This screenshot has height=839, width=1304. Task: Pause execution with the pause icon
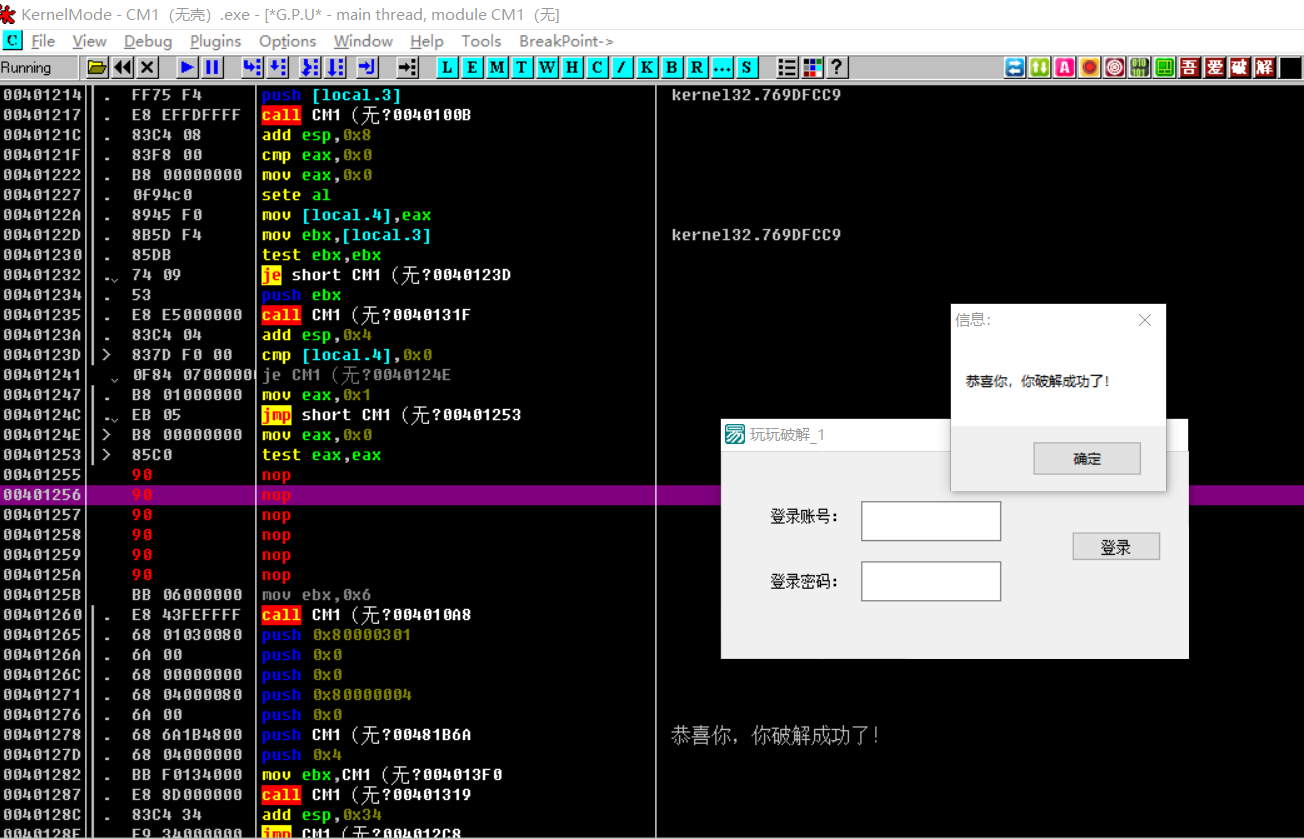(x=212, y=67)
